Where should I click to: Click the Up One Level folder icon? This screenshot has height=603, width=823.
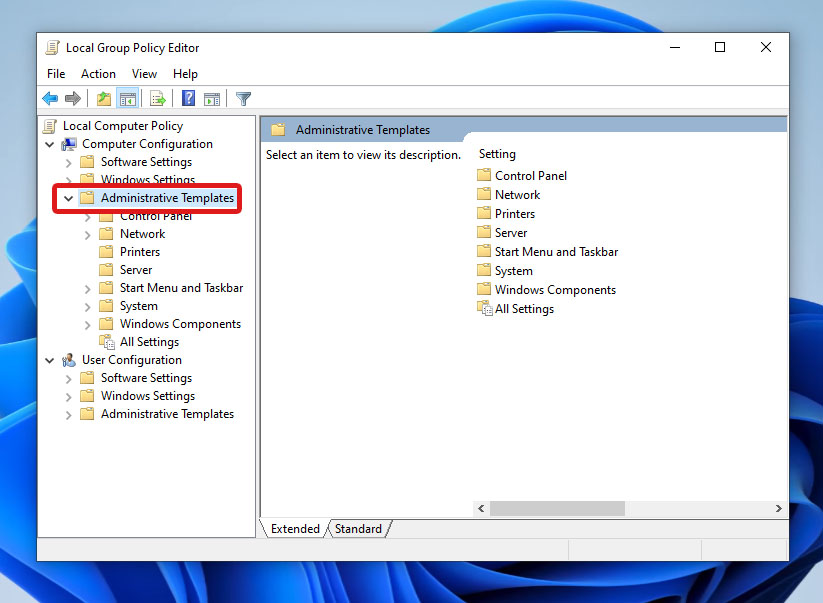103,98
